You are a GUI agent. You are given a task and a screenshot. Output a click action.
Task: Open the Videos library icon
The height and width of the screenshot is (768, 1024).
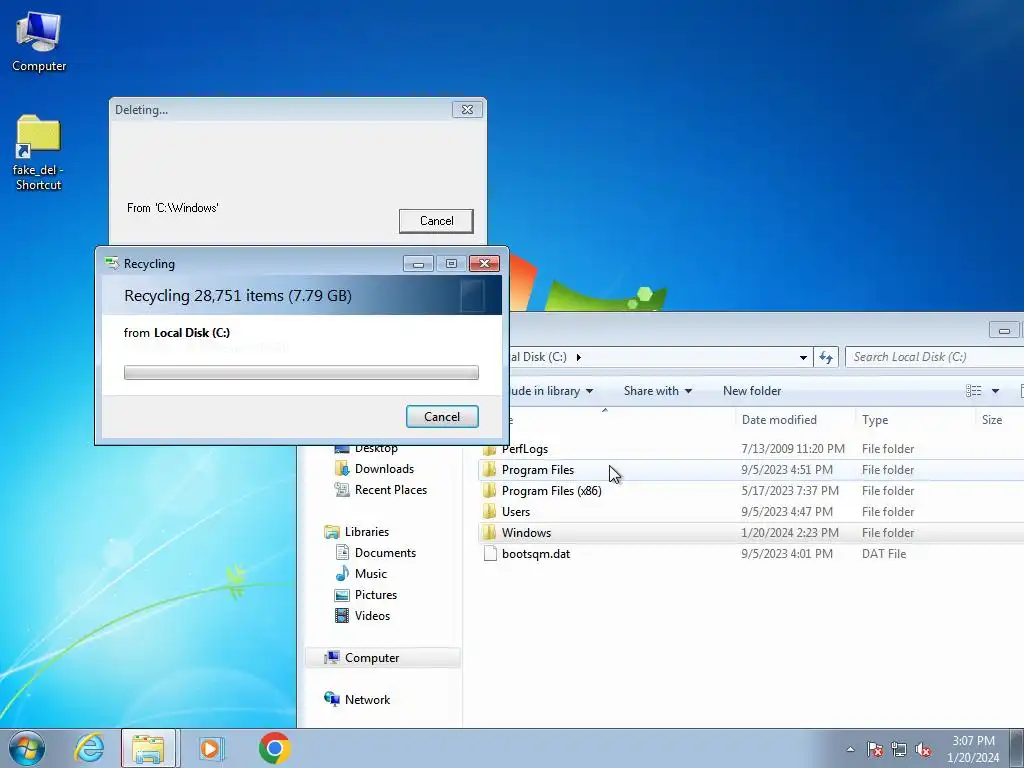342,616
